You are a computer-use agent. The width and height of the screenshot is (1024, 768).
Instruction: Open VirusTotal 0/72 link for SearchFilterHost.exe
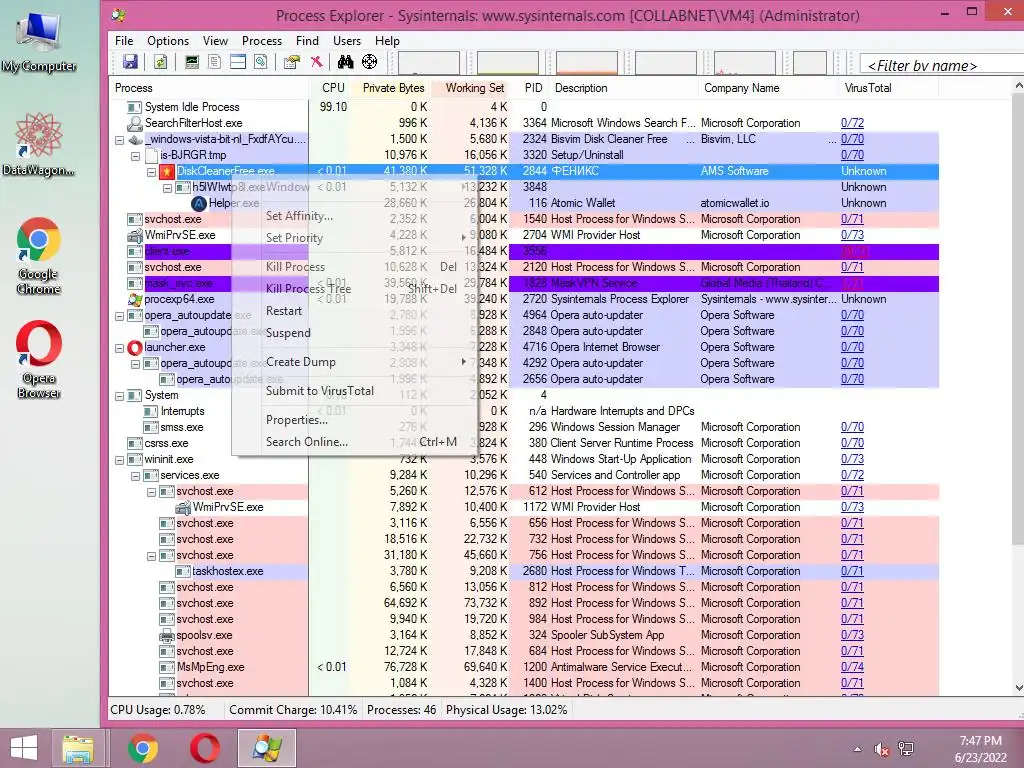point(852,123)
